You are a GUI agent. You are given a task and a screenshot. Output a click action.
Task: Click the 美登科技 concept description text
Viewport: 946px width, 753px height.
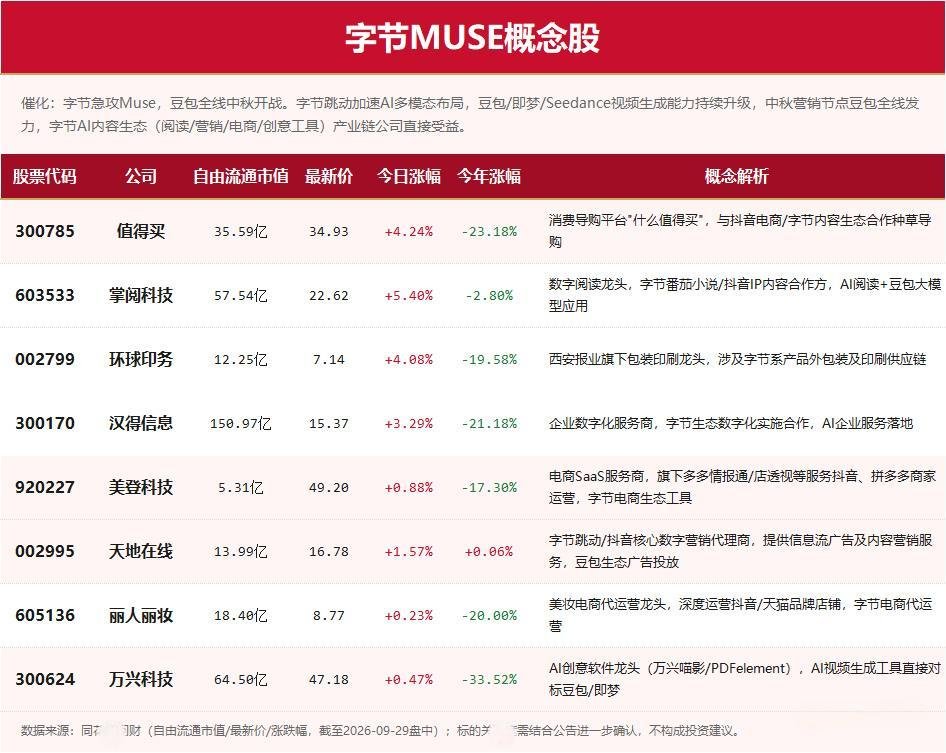pos(742,487)
